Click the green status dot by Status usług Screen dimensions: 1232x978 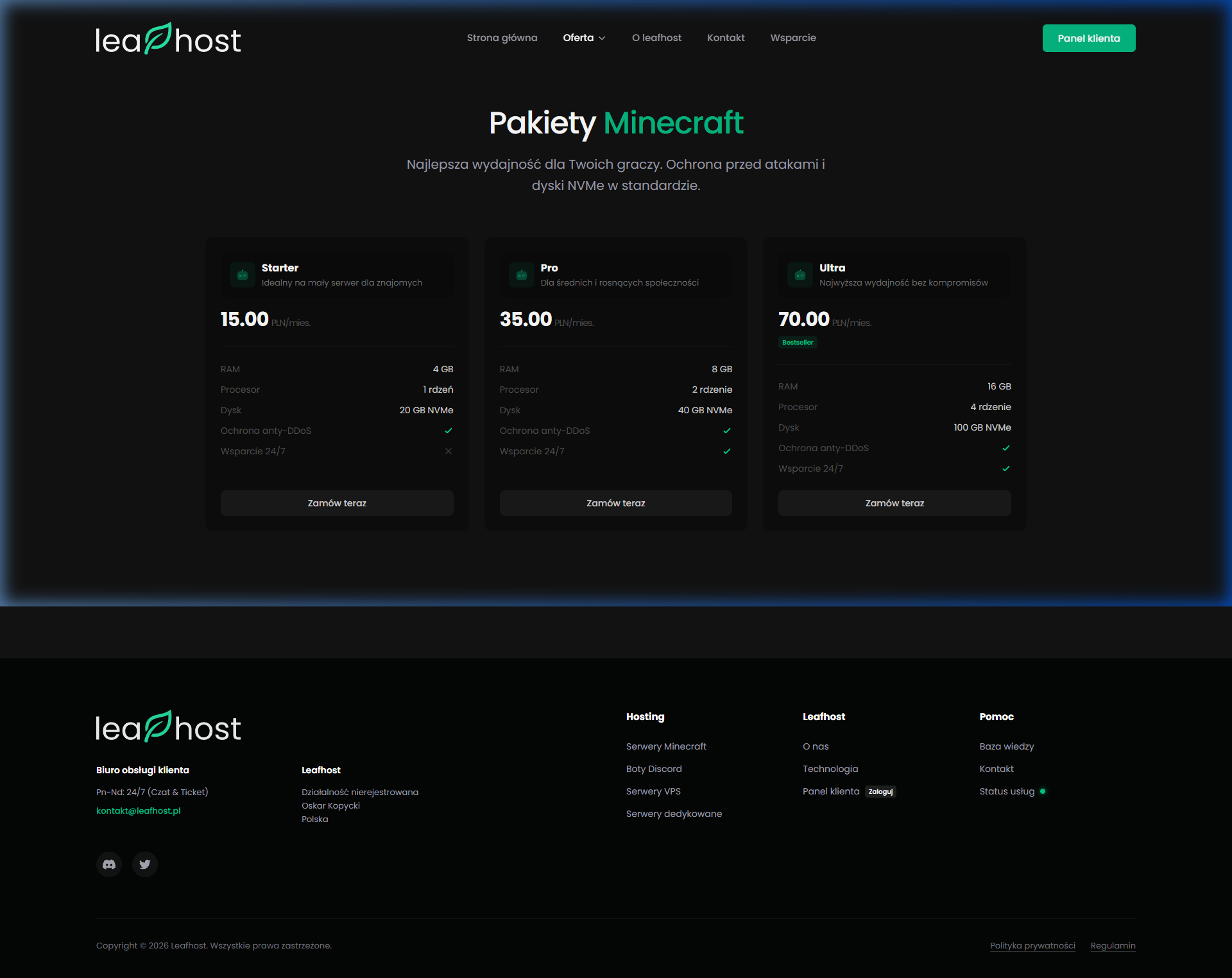click(x=1043, y=791)
